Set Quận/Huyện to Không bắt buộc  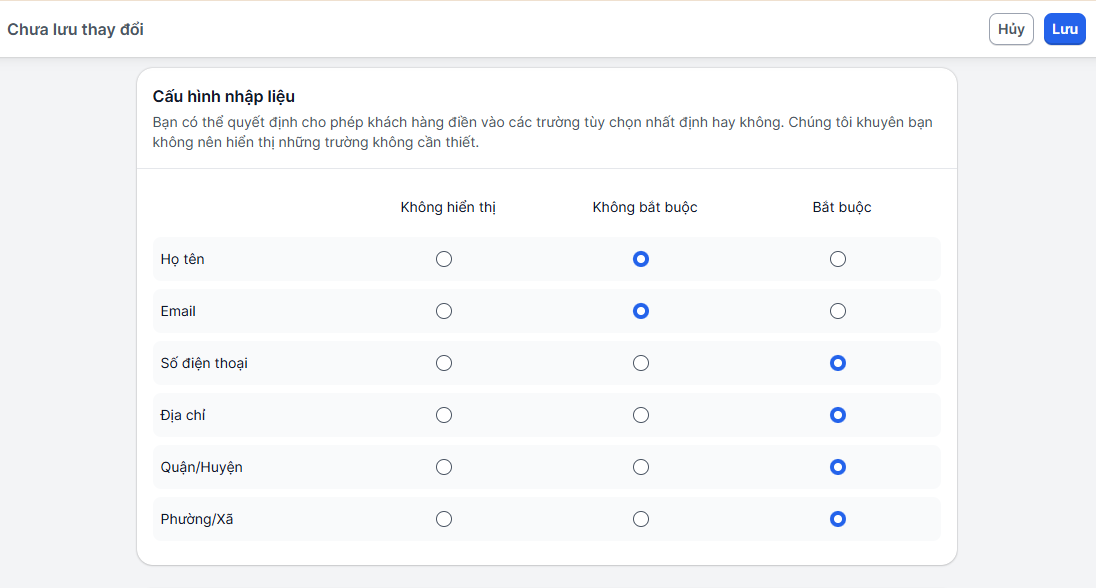click(x=641, y=467)
